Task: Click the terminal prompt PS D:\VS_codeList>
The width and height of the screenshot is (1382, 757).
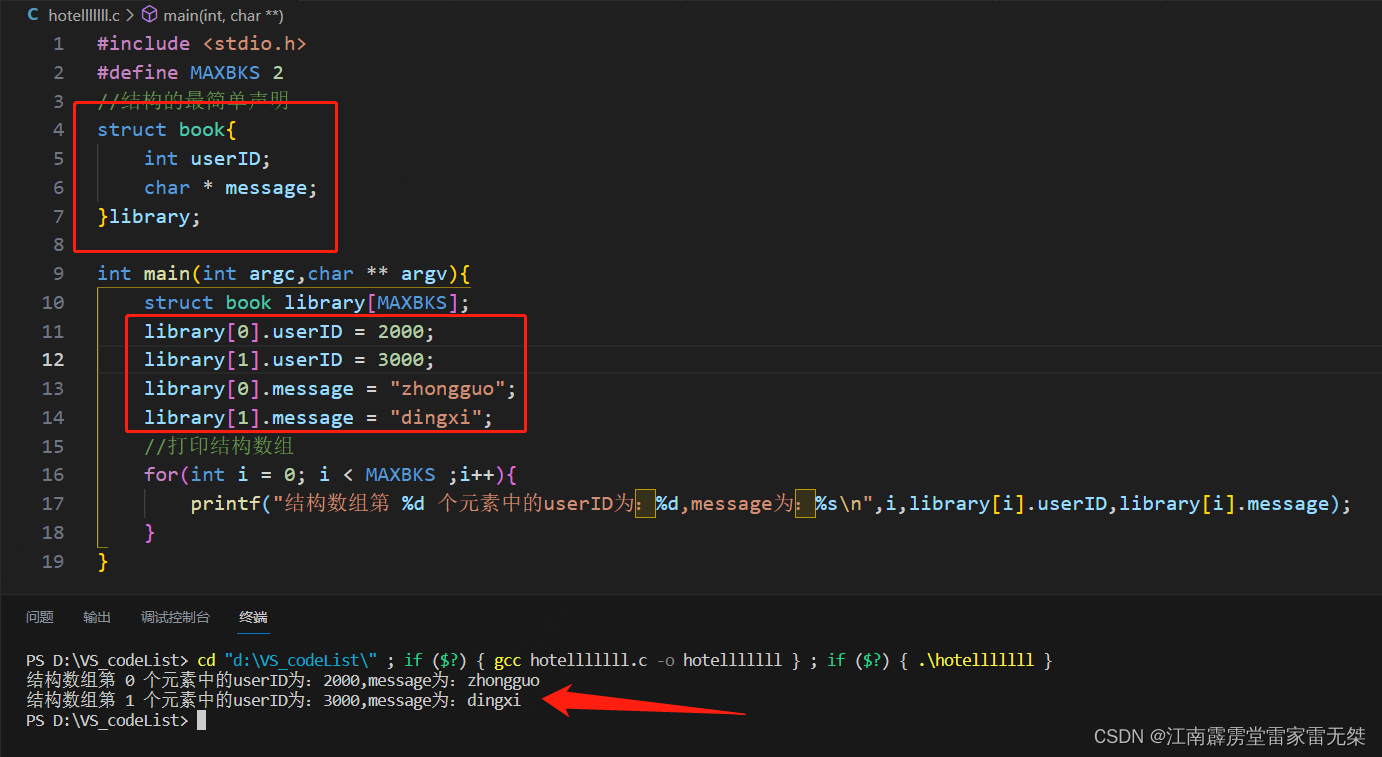Action: [107, 720]
